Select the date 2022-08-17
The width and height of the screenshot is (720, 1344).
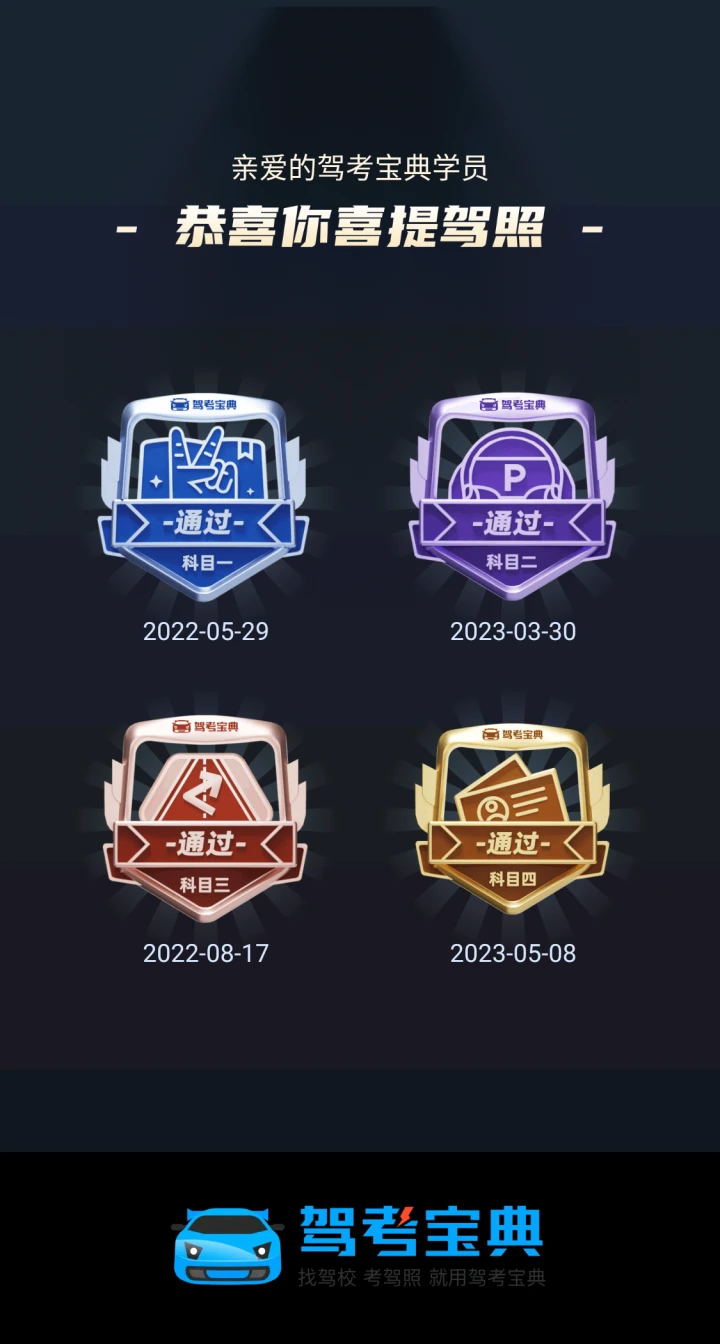[206, 953]
